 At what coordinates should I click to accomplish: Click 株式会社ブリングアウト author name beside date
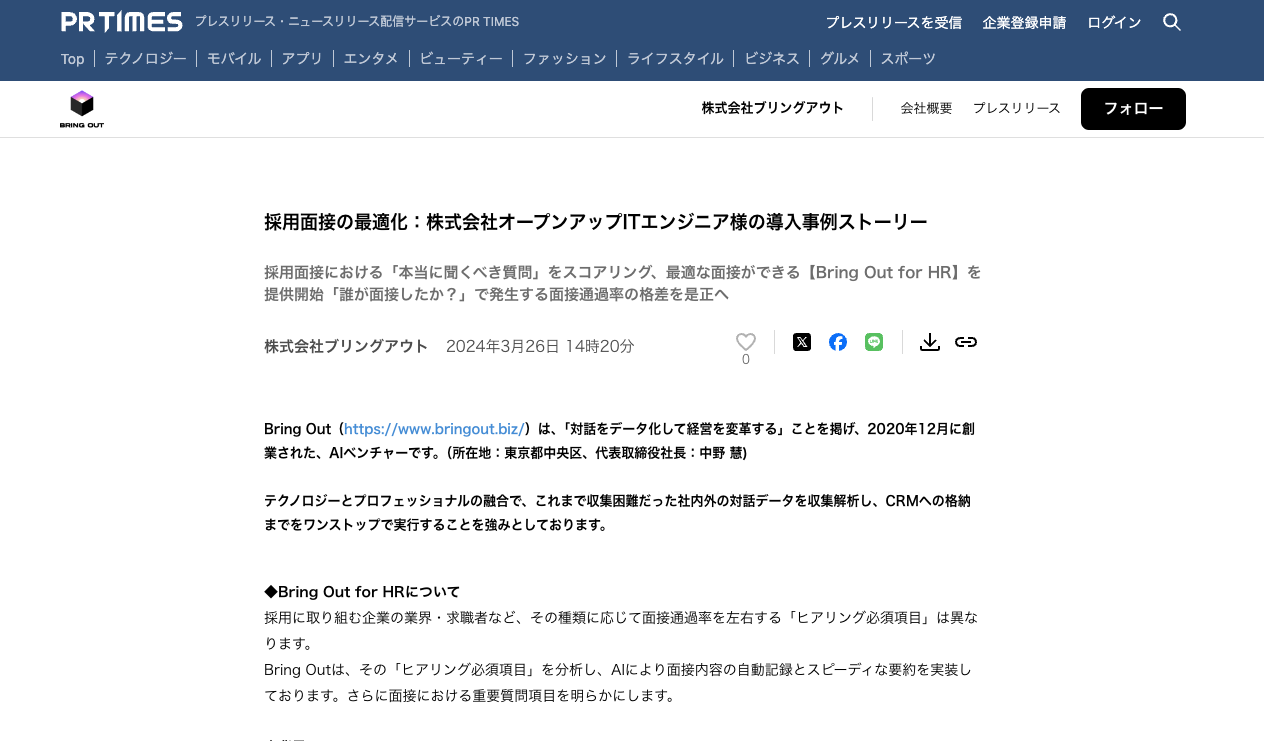[346, 346]
